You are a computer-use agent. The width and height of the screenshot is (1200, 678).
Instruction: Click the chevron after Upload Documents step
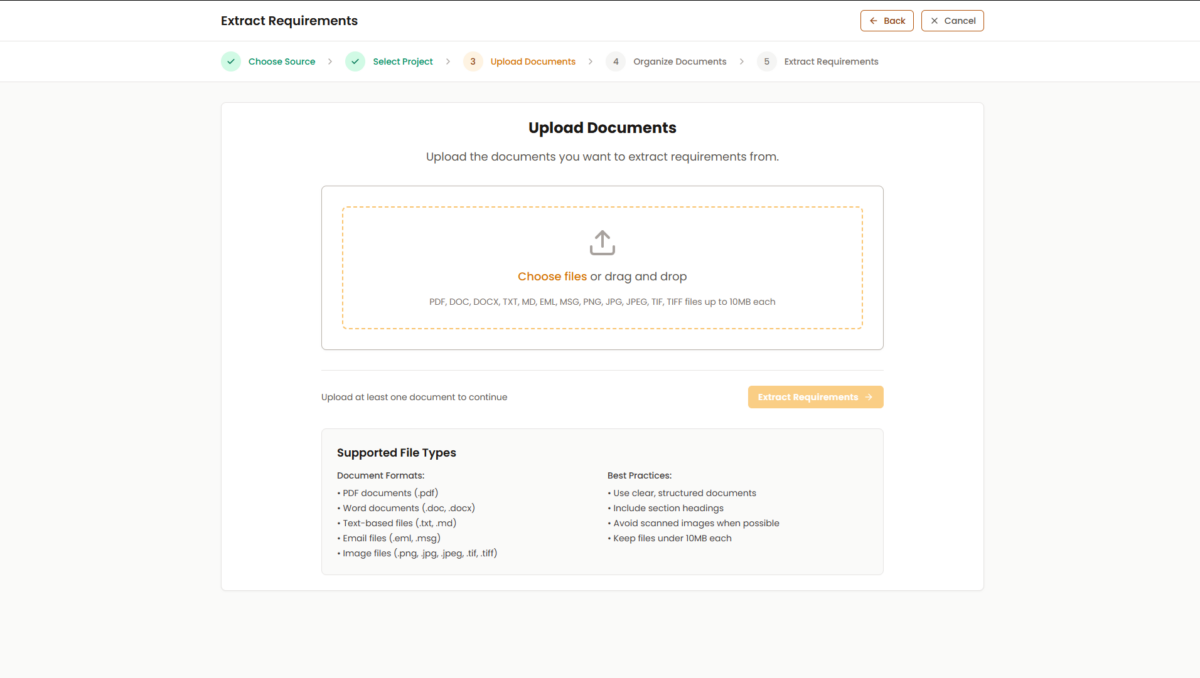[591, 62]
